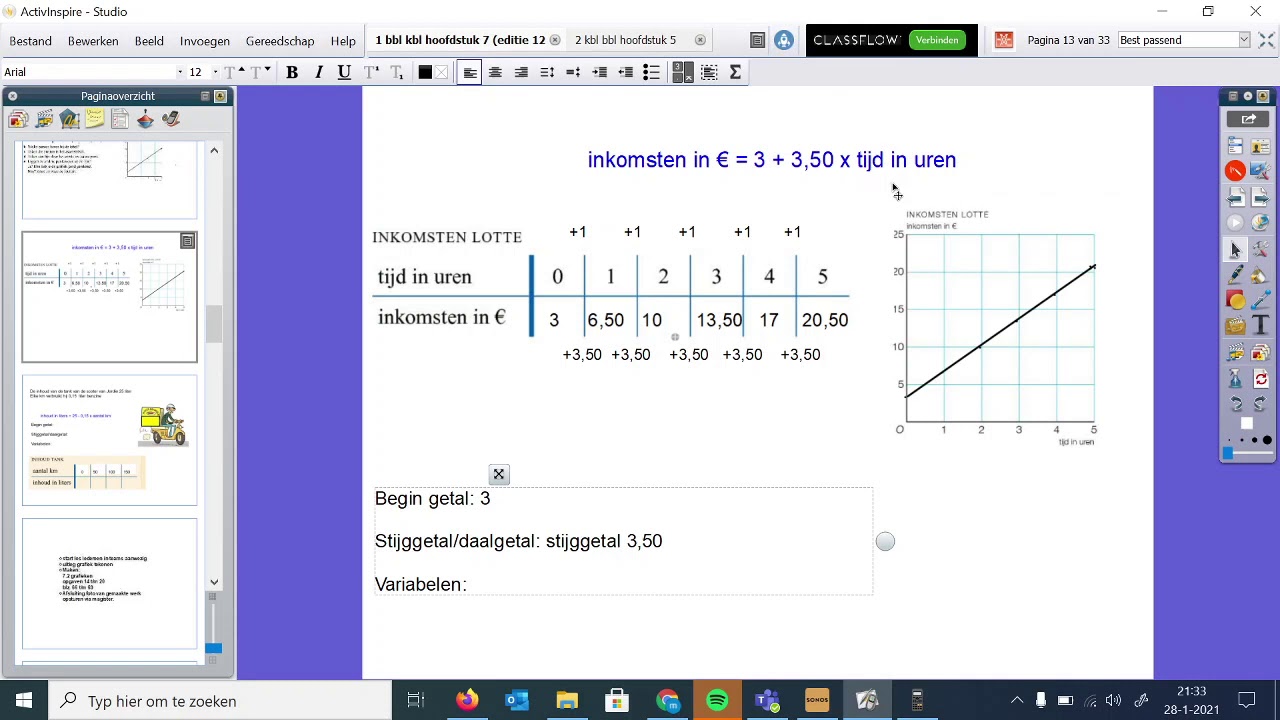The image size is (1280, 720).
Task: Click the main menu share icon in toolbox
Action: [1247, 119]
